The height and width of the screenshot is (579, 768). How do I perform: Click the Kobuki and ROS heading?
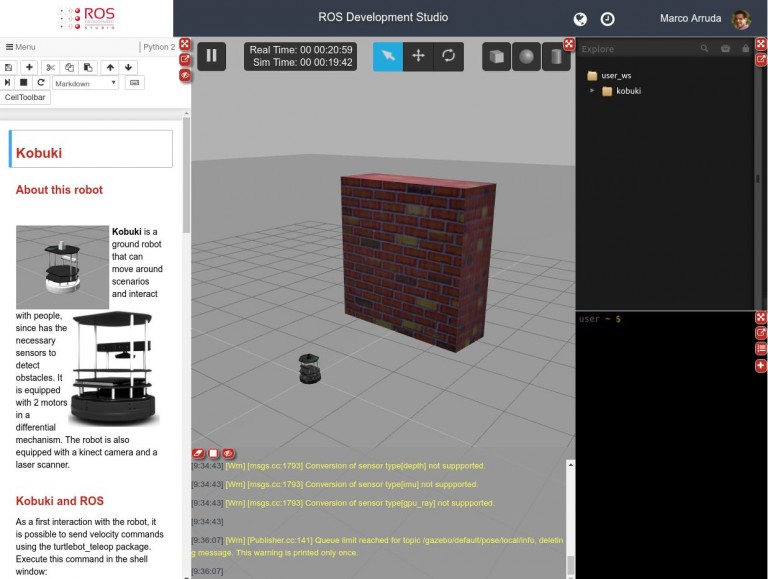[60, 501]
